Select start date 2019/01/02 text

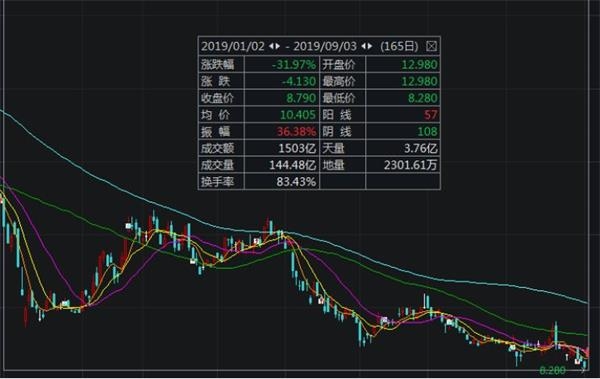tap(233, 46)
